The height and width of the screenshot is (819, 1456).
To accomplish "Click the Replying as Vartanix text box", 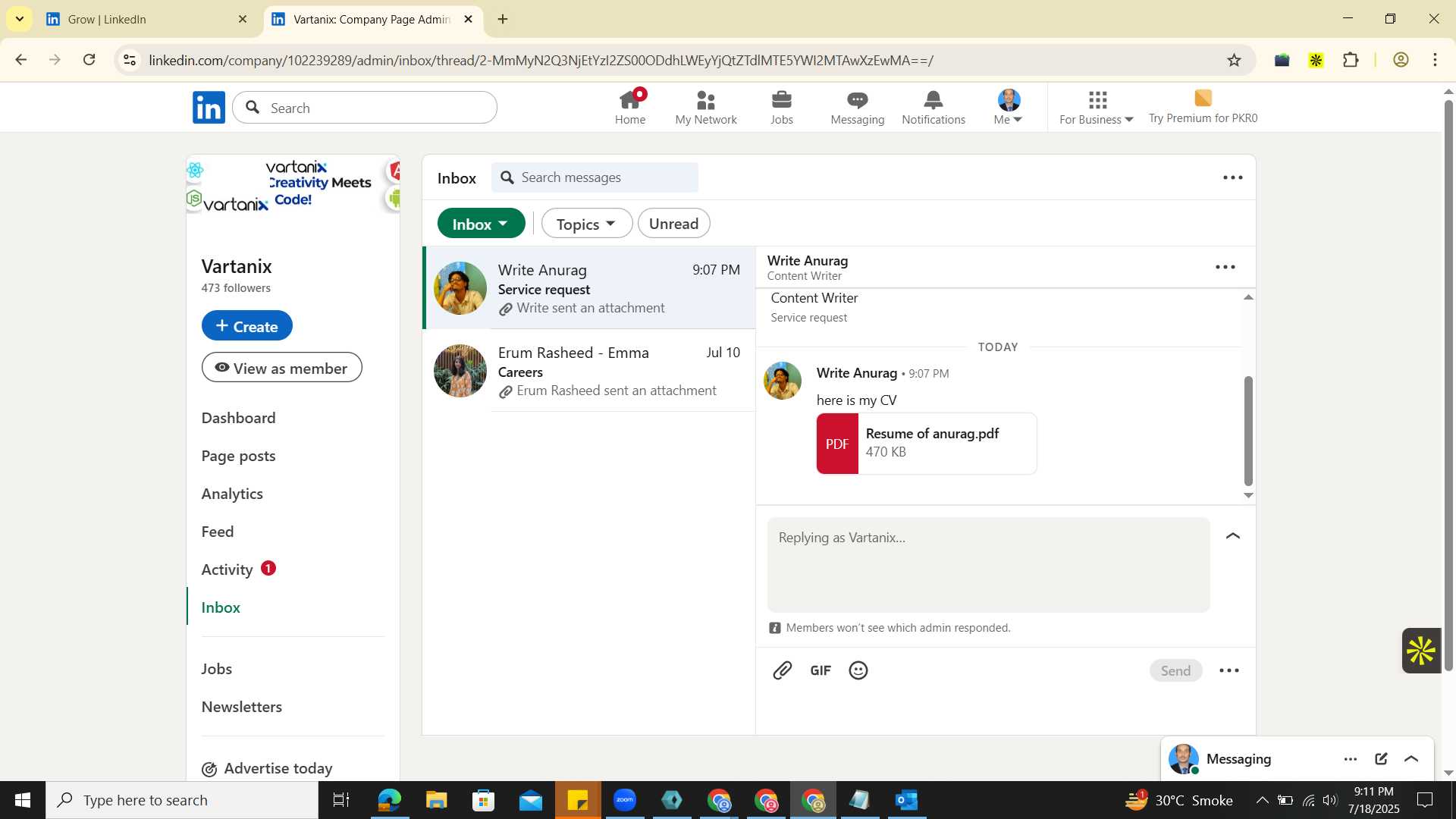I will tap(988, 565).
